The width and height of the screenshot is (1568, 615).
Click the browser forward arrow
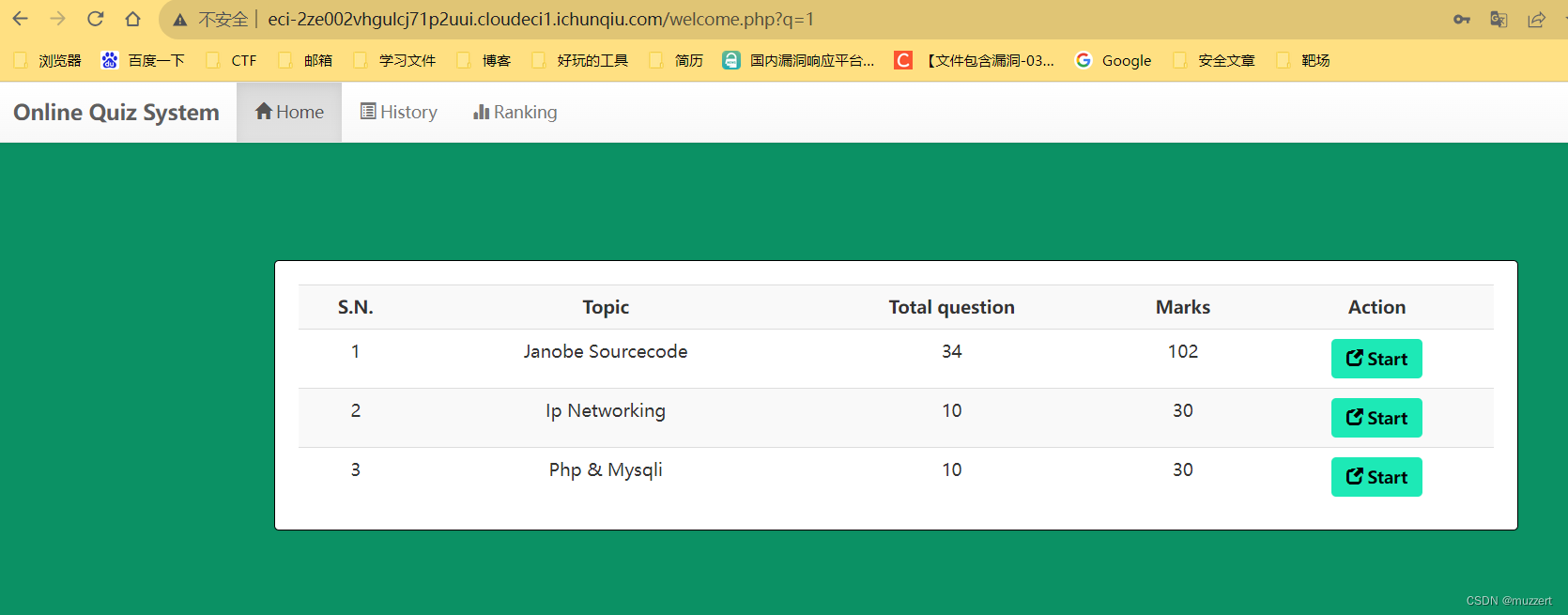pyautogui.click(x=57, y=19)
